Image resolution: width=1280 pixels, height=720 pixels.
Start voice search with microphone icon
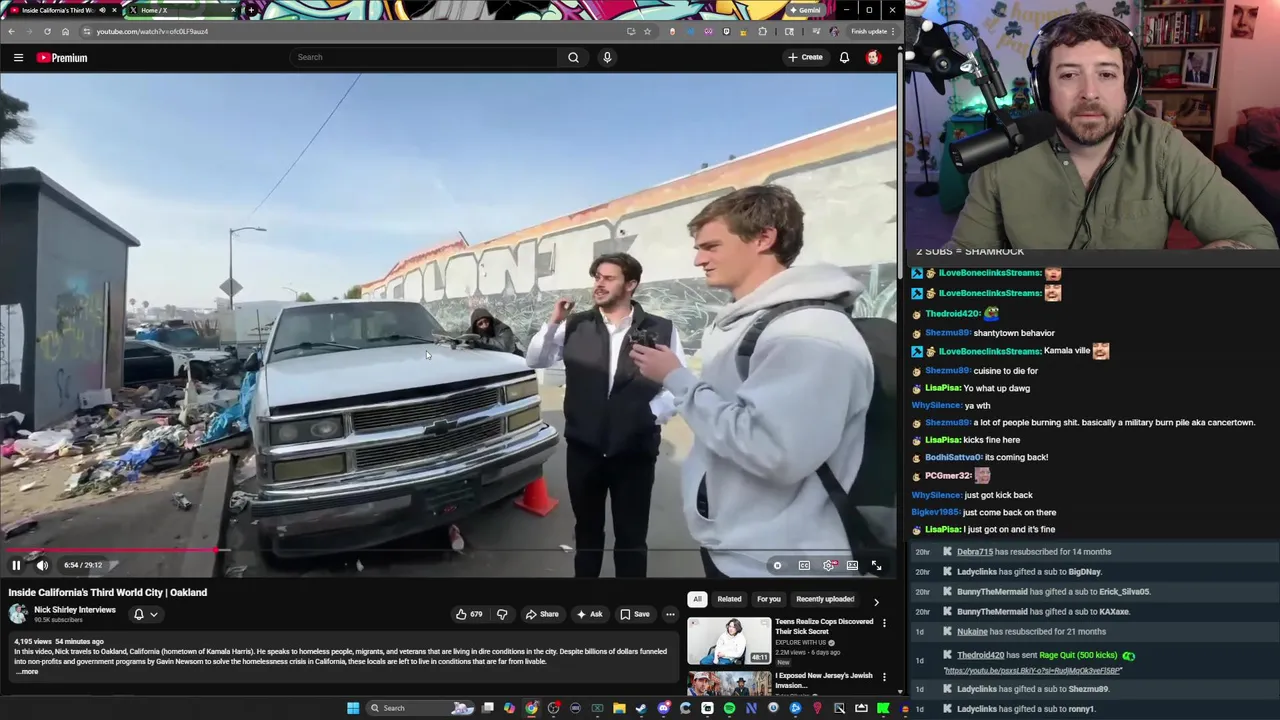click(x=607, y=57)
